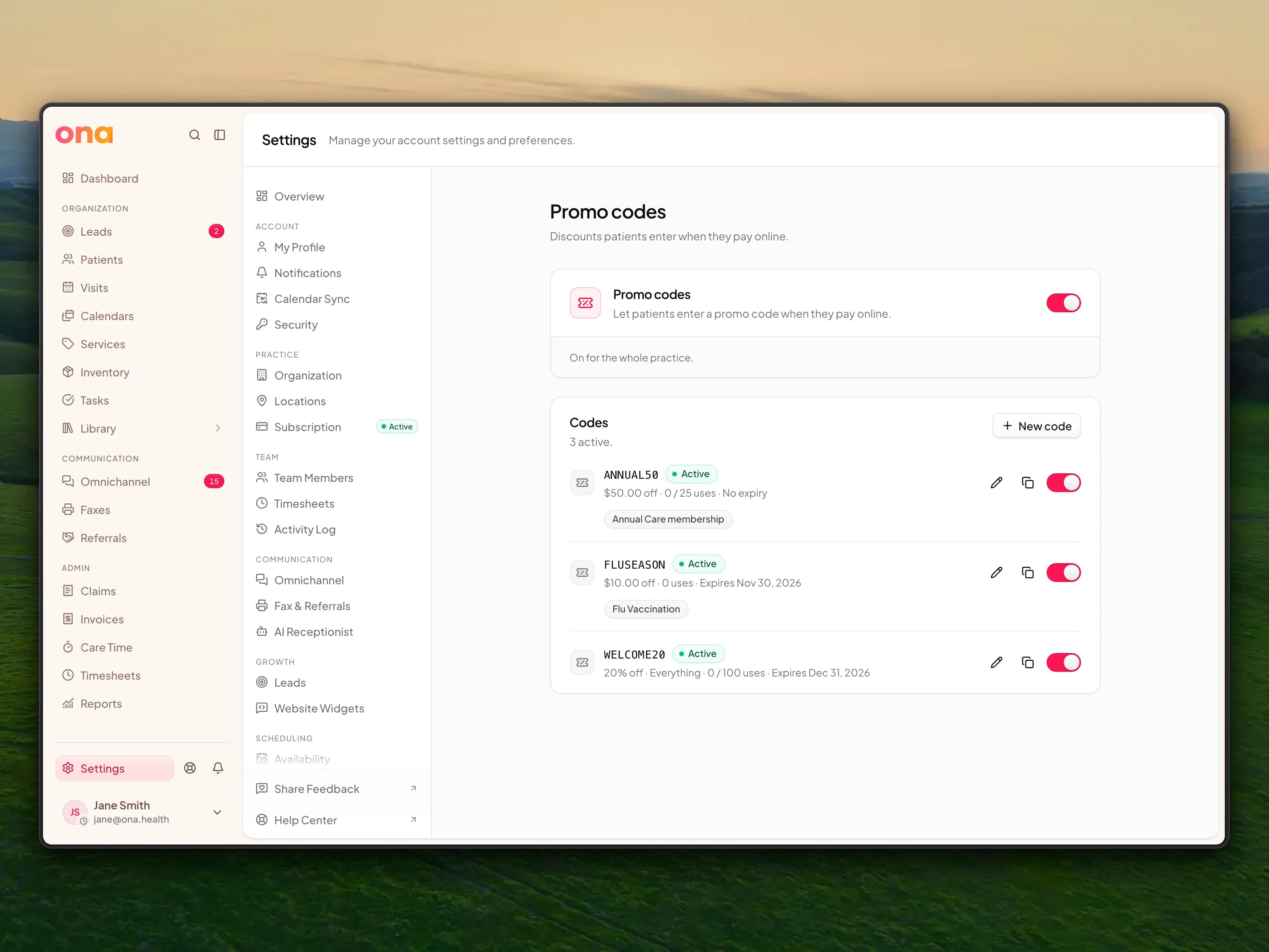Click the Promo codes ticket icon in card
The width and height of the screenshot is (1269, 952).
[x=585, y=303]
